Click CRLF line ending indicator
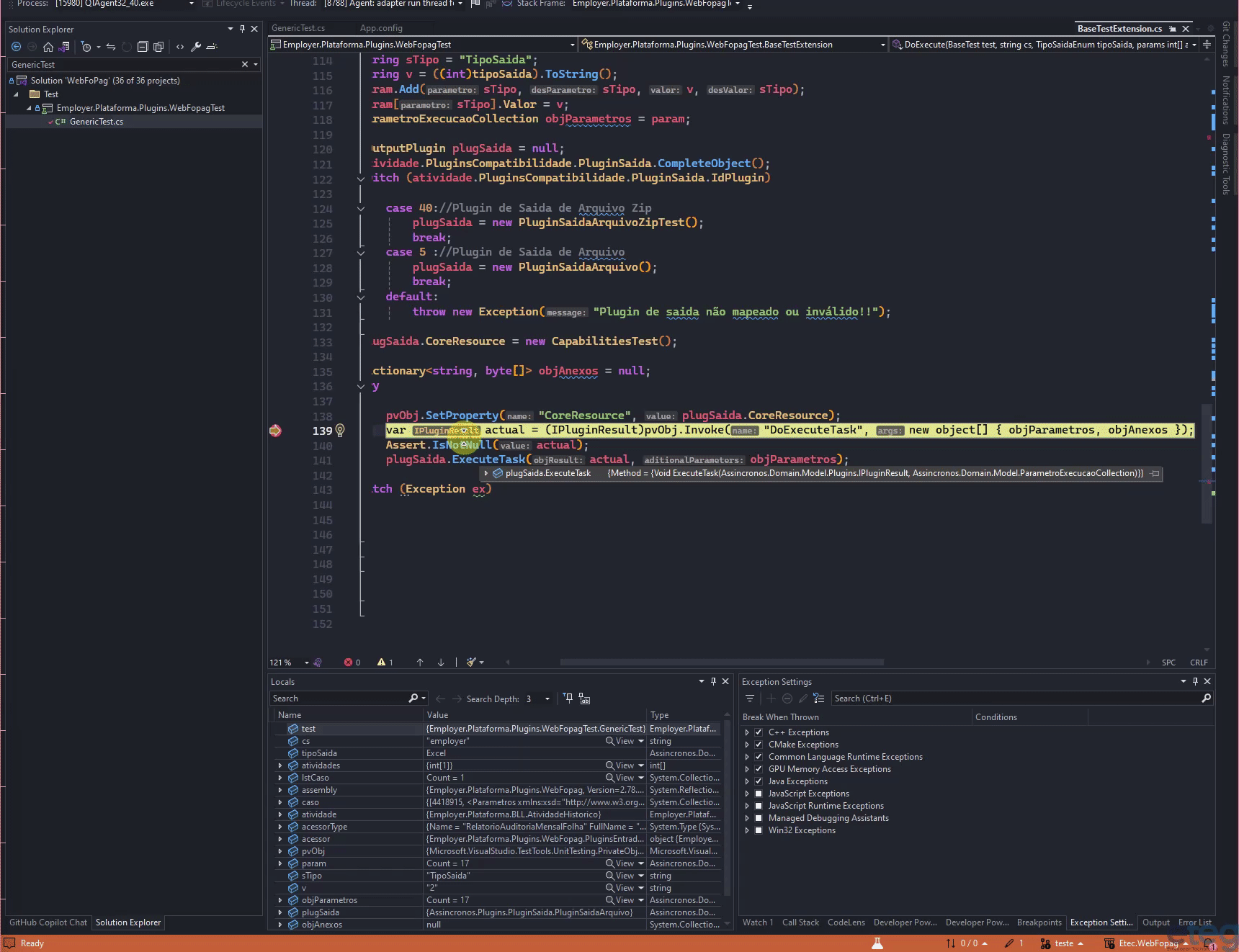Image resolution: width=1239 pixels, height=952 pixels. point(1199,663)
